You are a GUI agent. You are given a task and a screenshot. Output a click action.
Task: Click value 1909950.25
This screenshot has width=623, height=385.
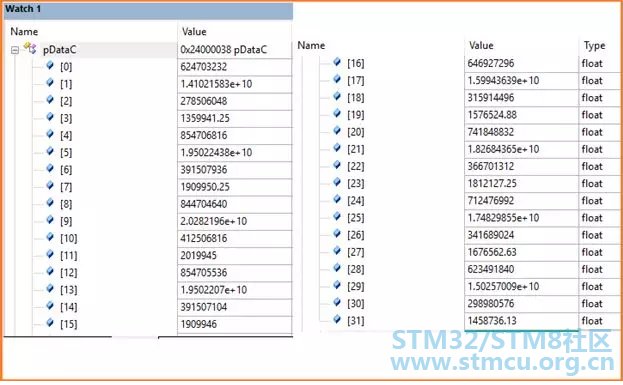[205, 187]
